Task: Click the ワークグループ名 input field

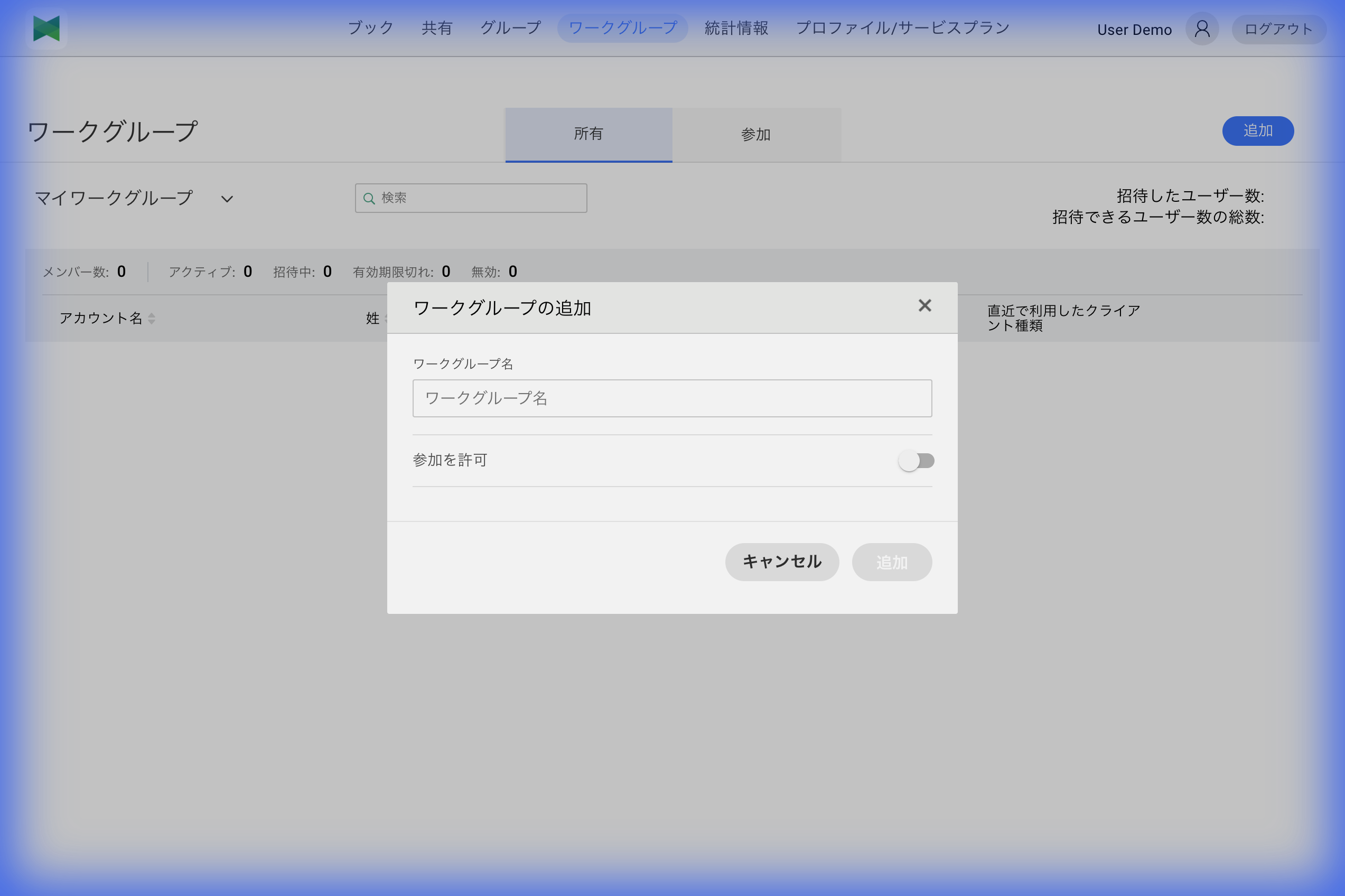Action: click(x=671, y=398)
